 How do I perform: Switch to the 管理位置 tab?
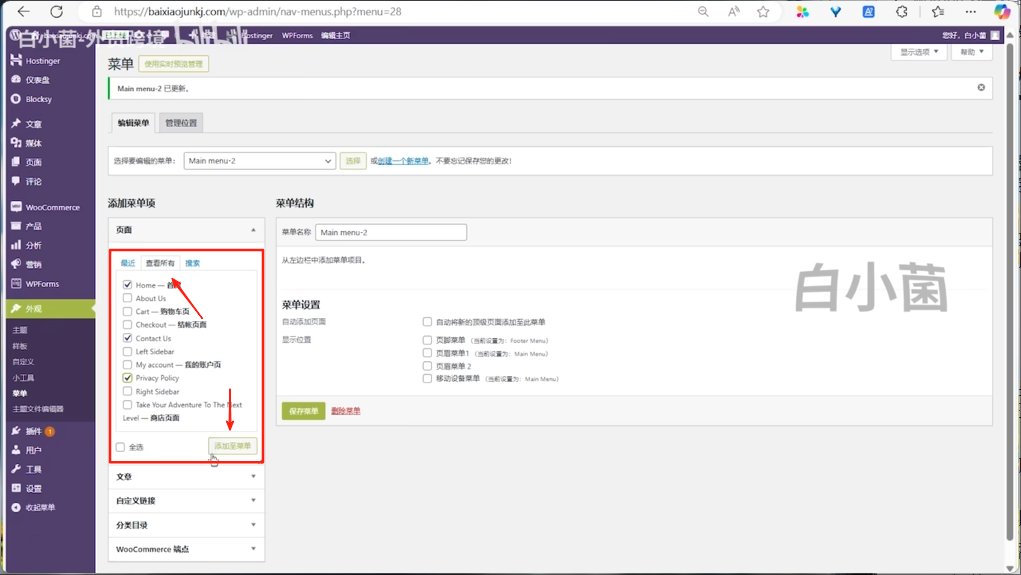181,123
